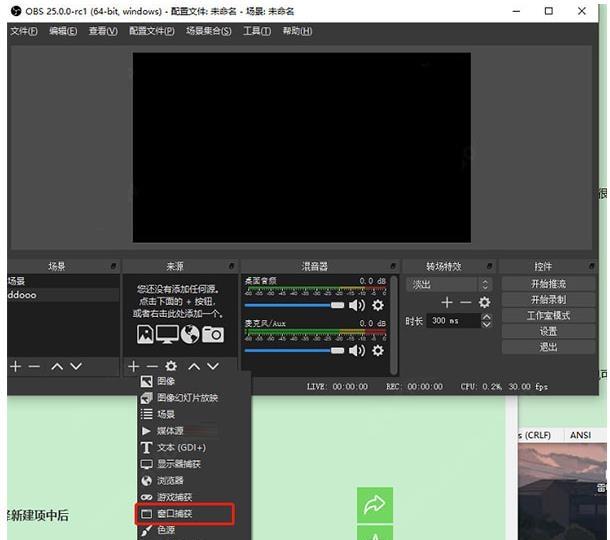Choose 图像 from add-source menu
The width and height of the screenshot is (610, 540).
click(194, 381)
